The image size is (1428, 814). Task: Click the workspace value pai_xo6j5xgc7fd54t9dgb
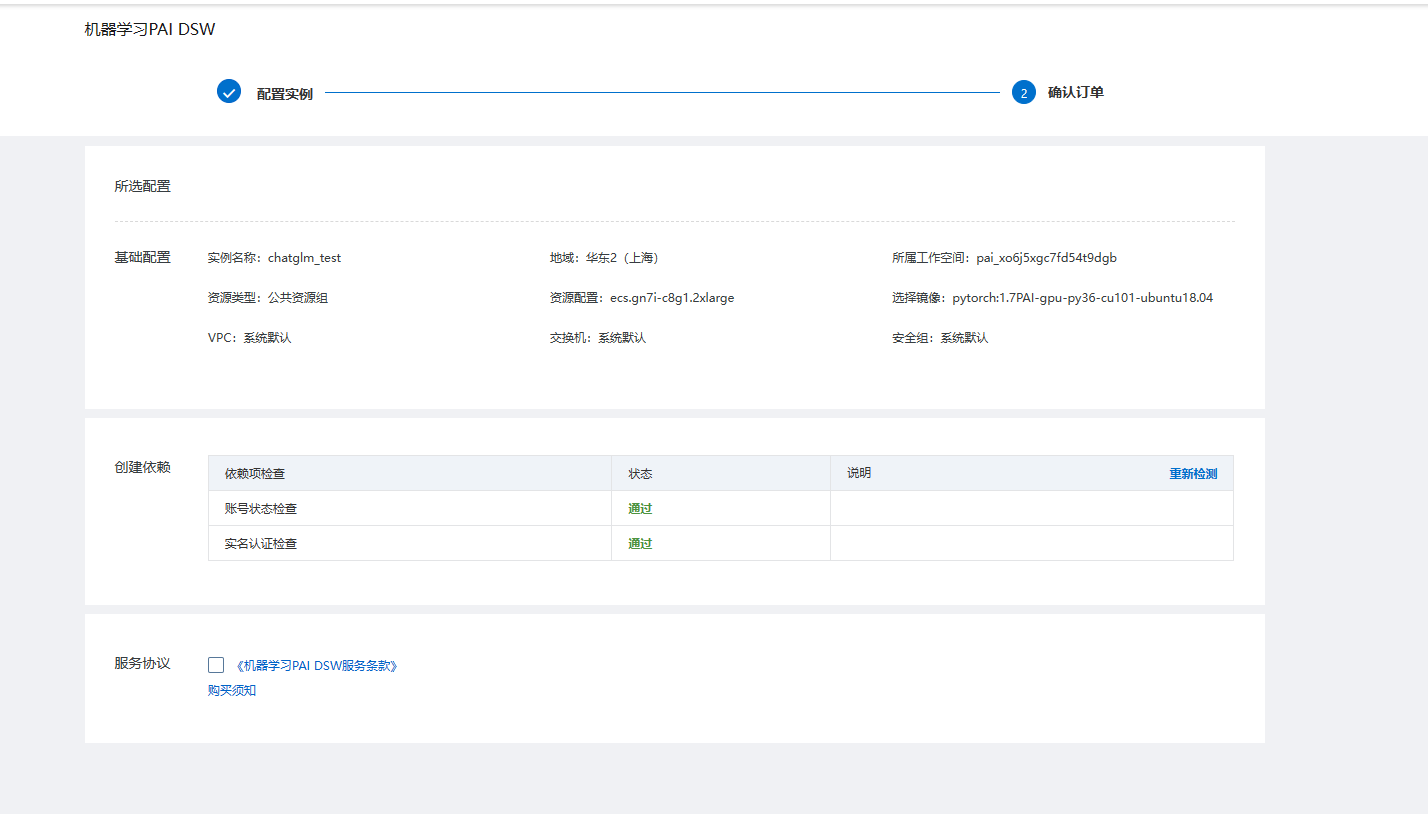click(x=1046, y=258)
